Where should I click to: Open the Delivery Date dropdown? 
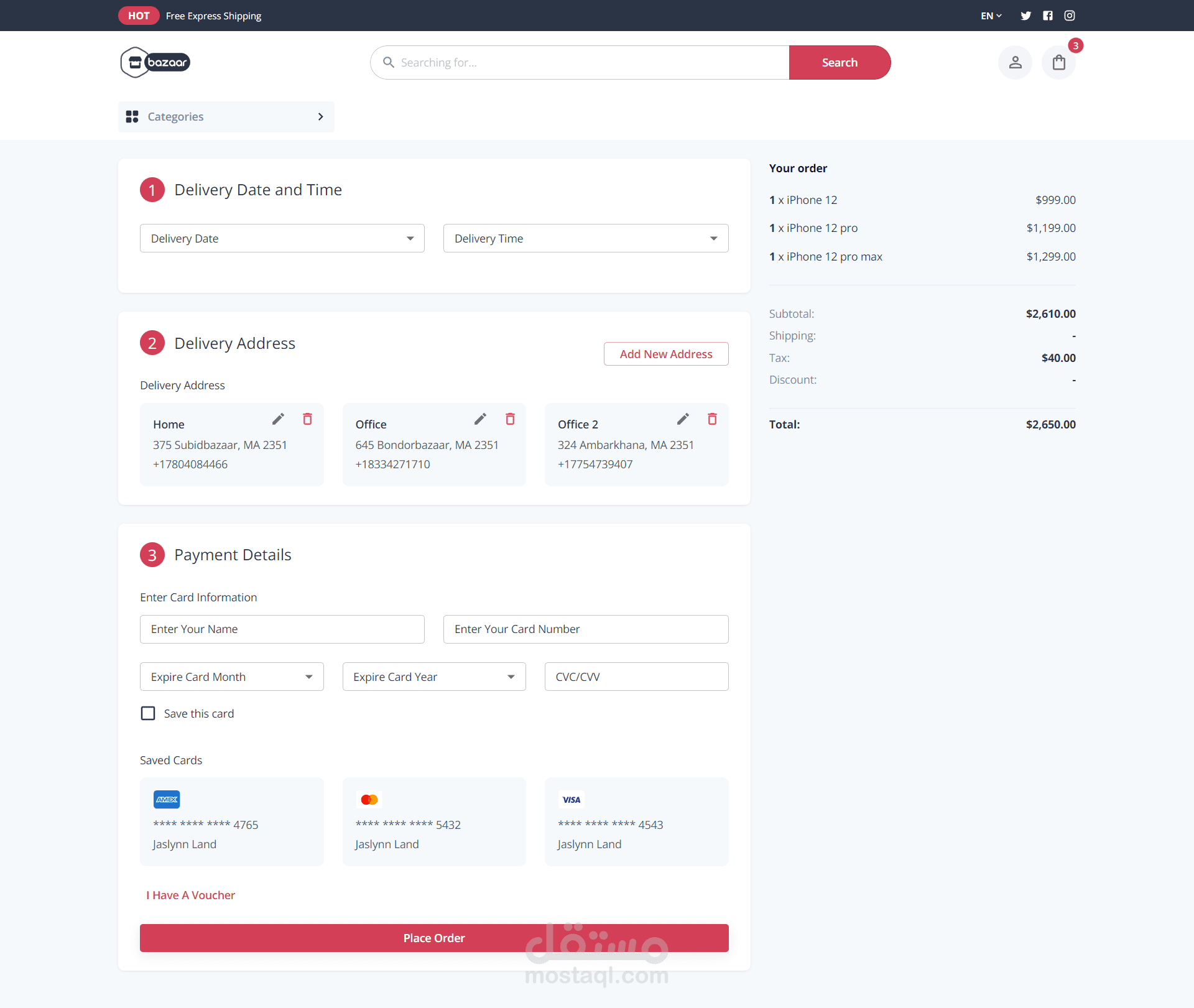pyautogui.click(x=282, y=238)
